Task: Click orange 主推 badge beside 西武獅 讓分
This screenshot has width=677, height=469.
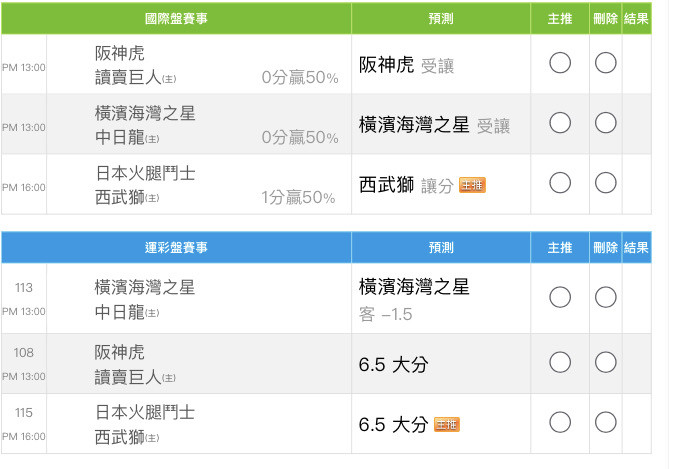Action: (x=472, y=185)
